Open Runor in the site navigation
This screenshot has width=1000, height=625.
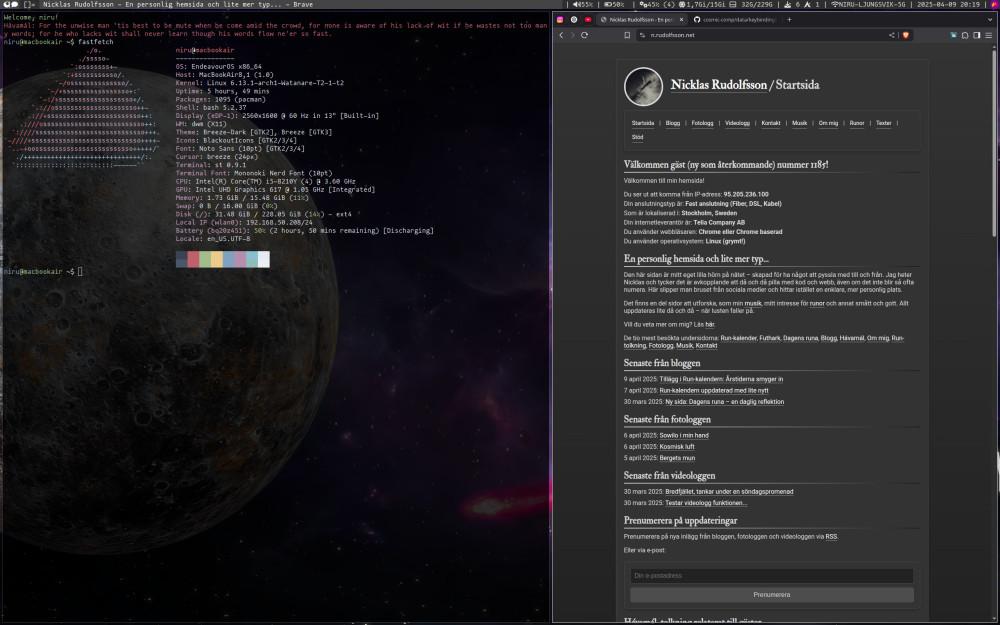[x=857, y=123]
